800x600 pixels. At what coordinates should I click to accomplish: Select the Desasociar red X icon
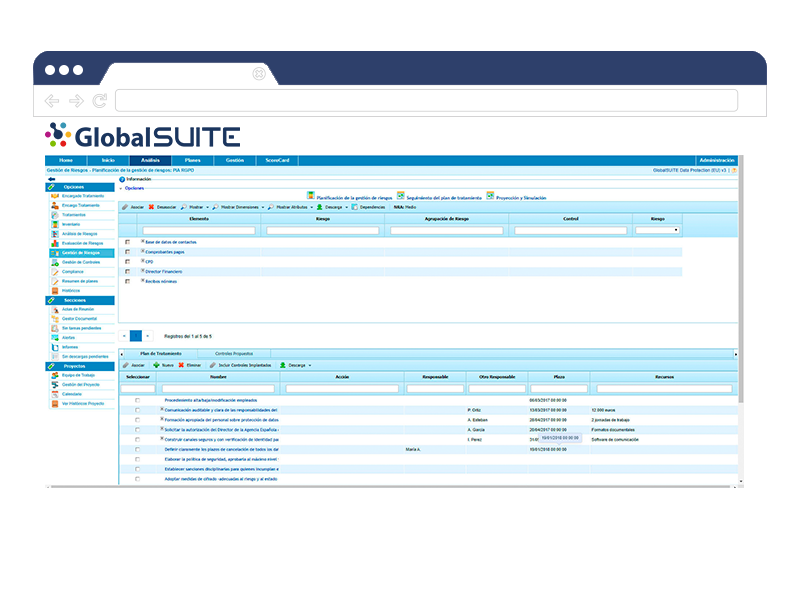(153, 206)
